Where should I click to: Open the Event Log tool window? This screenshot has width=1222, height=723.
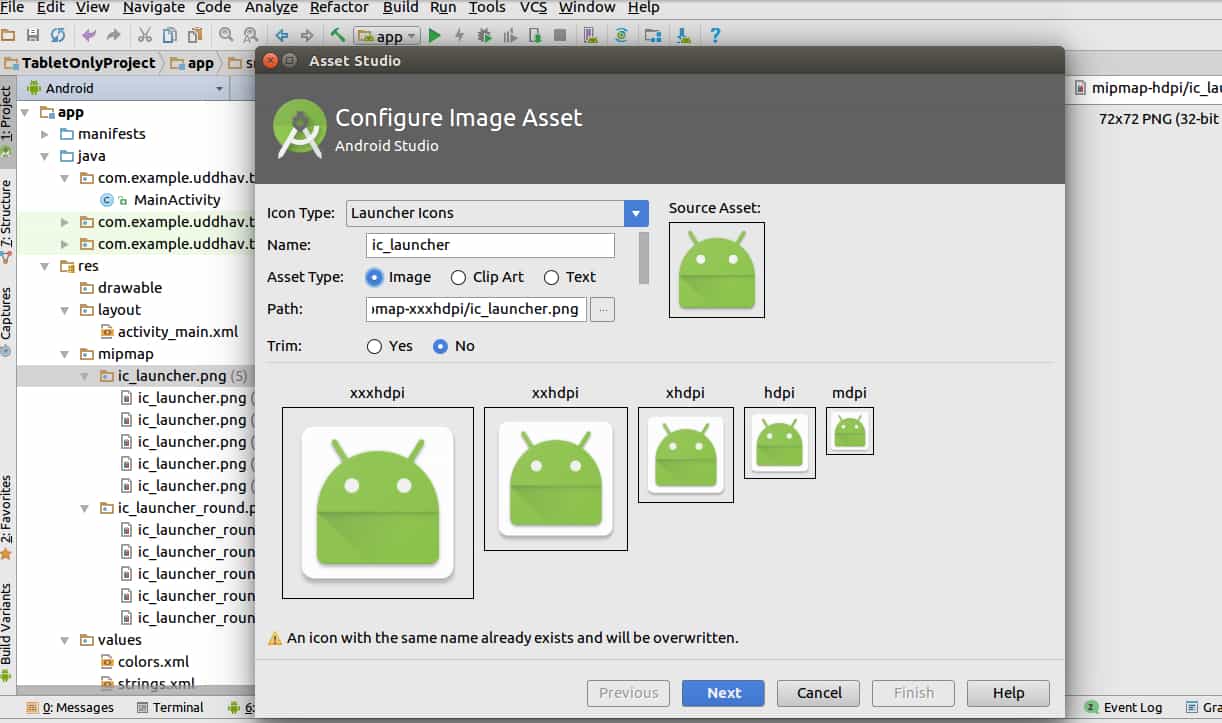pos(1124,707)
